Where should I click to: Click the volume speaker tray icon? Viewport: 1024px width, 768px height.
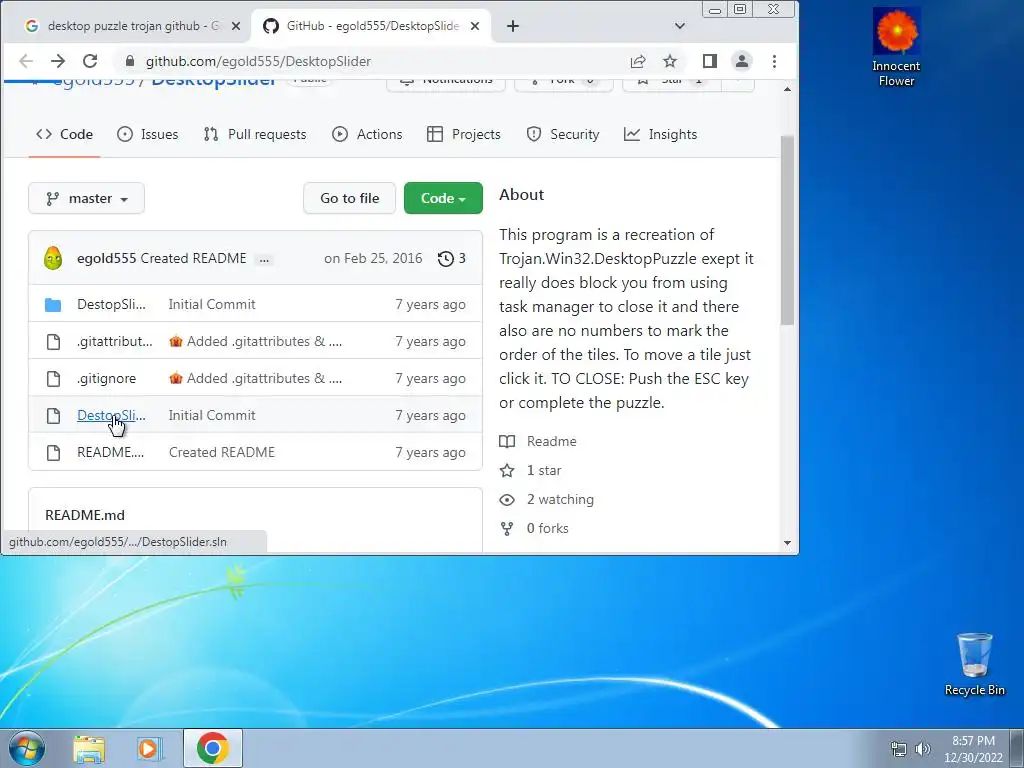[x=923, y=749]
